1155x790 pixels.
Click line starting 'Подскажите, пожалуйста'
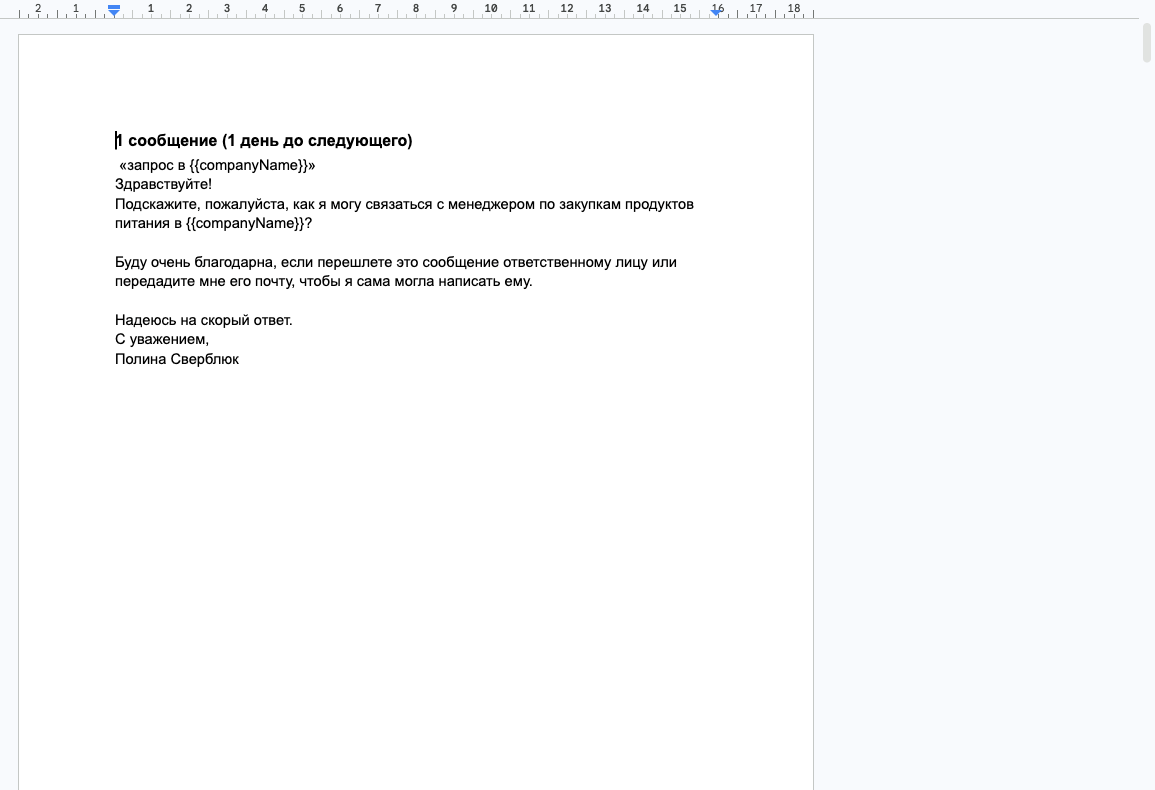(404, 204)
